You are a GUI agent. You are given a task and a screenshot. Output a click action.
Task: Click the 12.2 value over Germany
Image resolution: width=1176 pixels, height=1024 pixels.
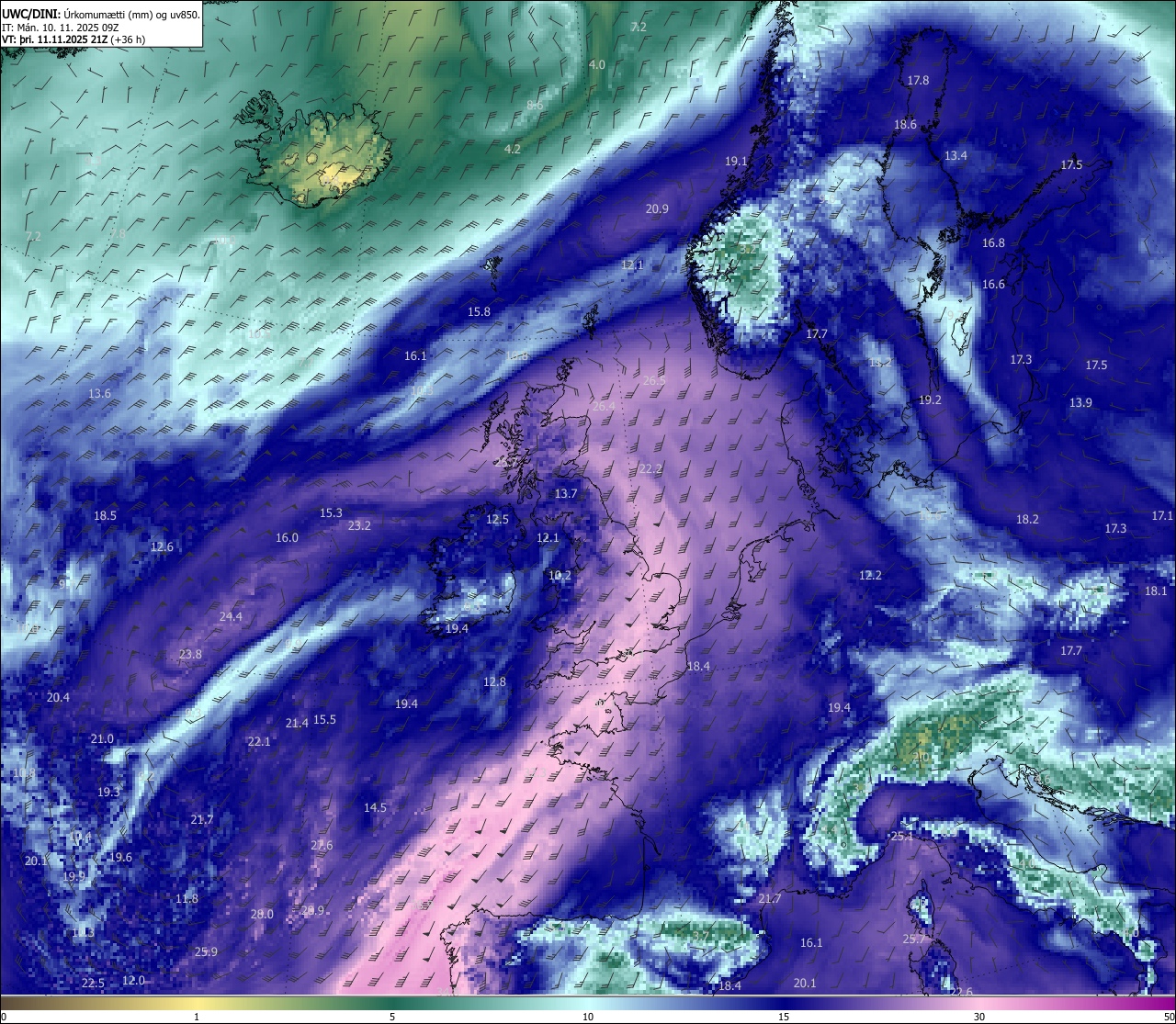coord(870,576)
